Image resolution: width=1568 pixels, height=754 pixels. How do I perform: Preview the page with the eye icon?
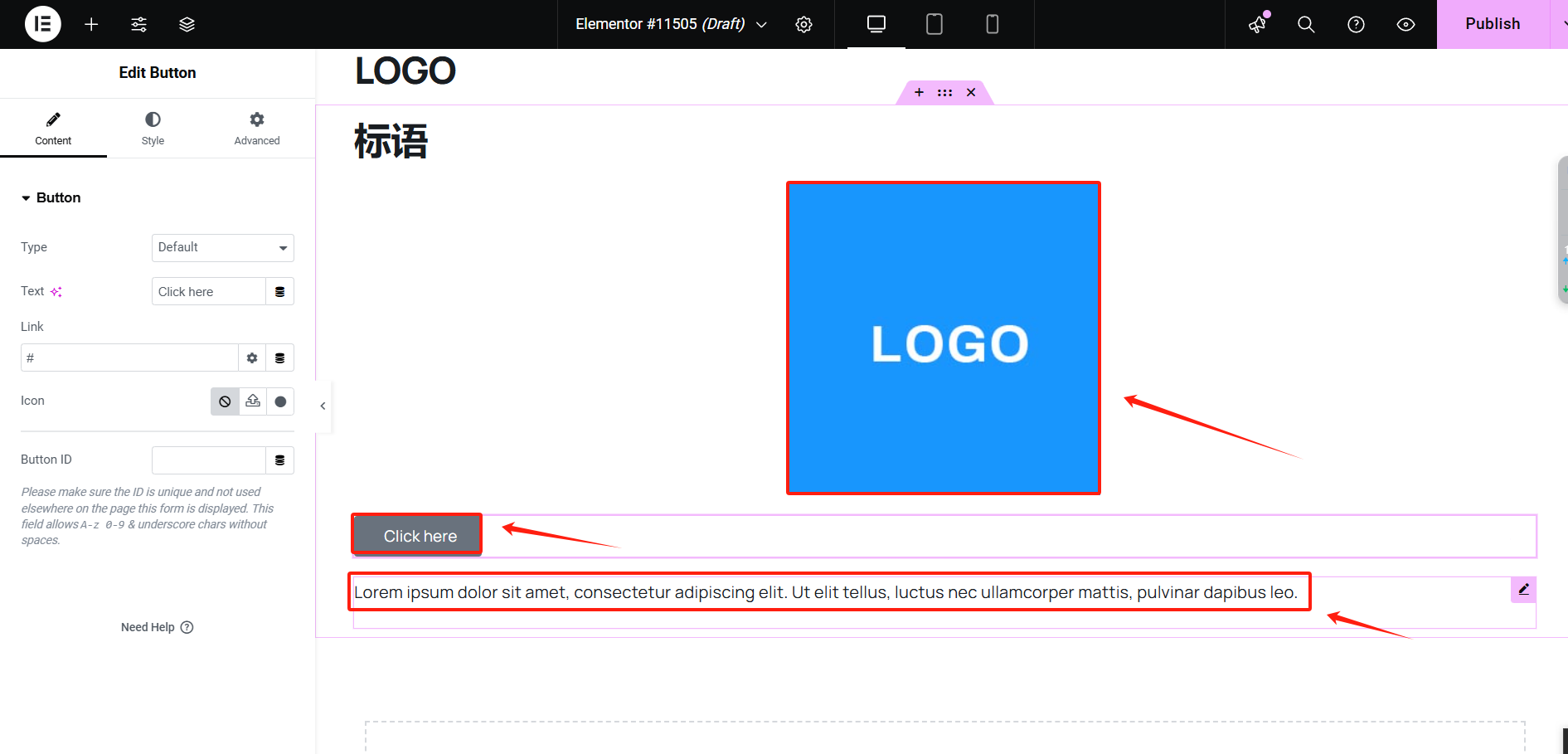tap(1405, 24)
